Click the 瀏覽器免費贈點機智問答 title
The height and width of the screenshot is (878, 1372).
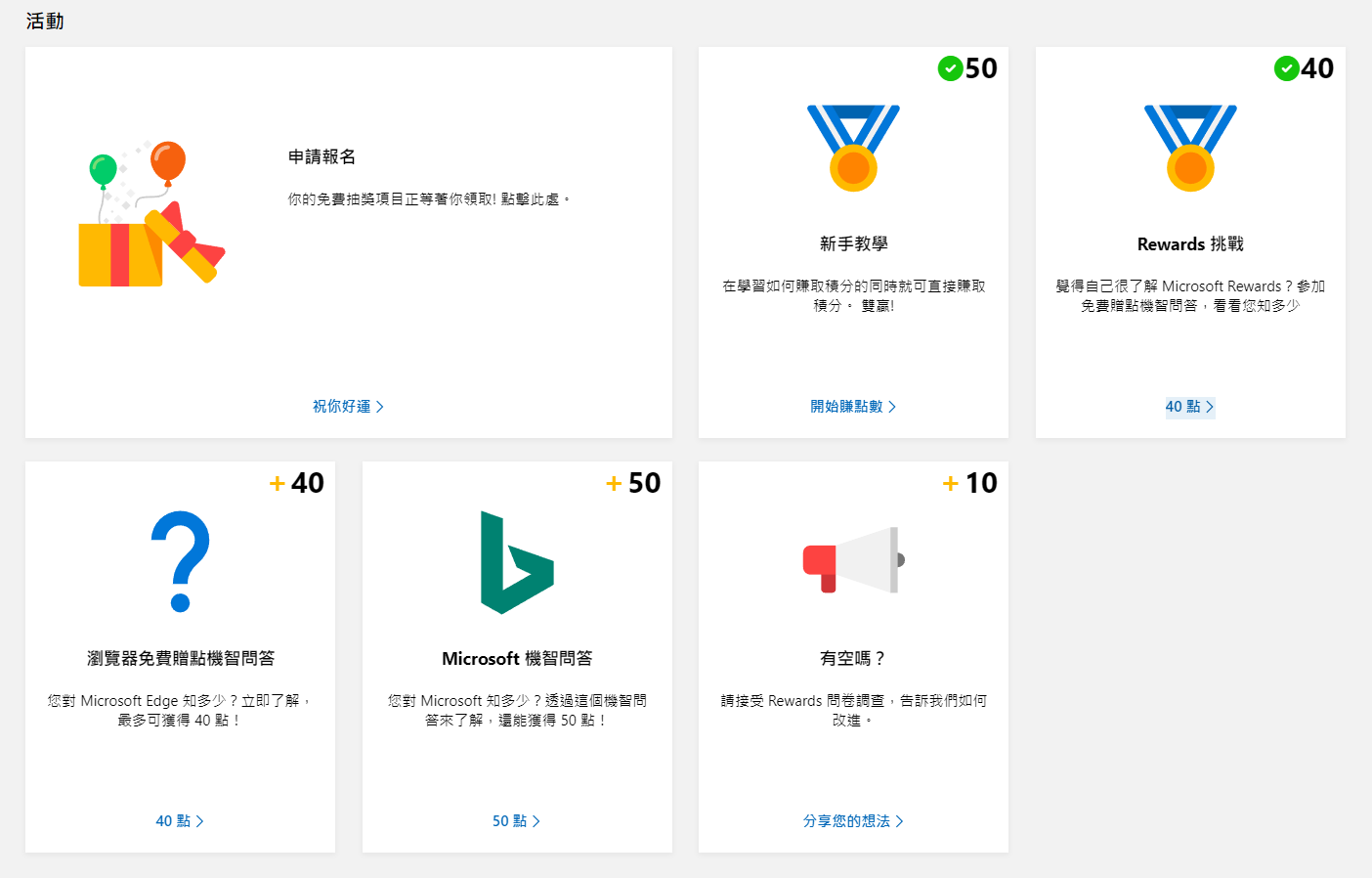click(x=181, y=659)
